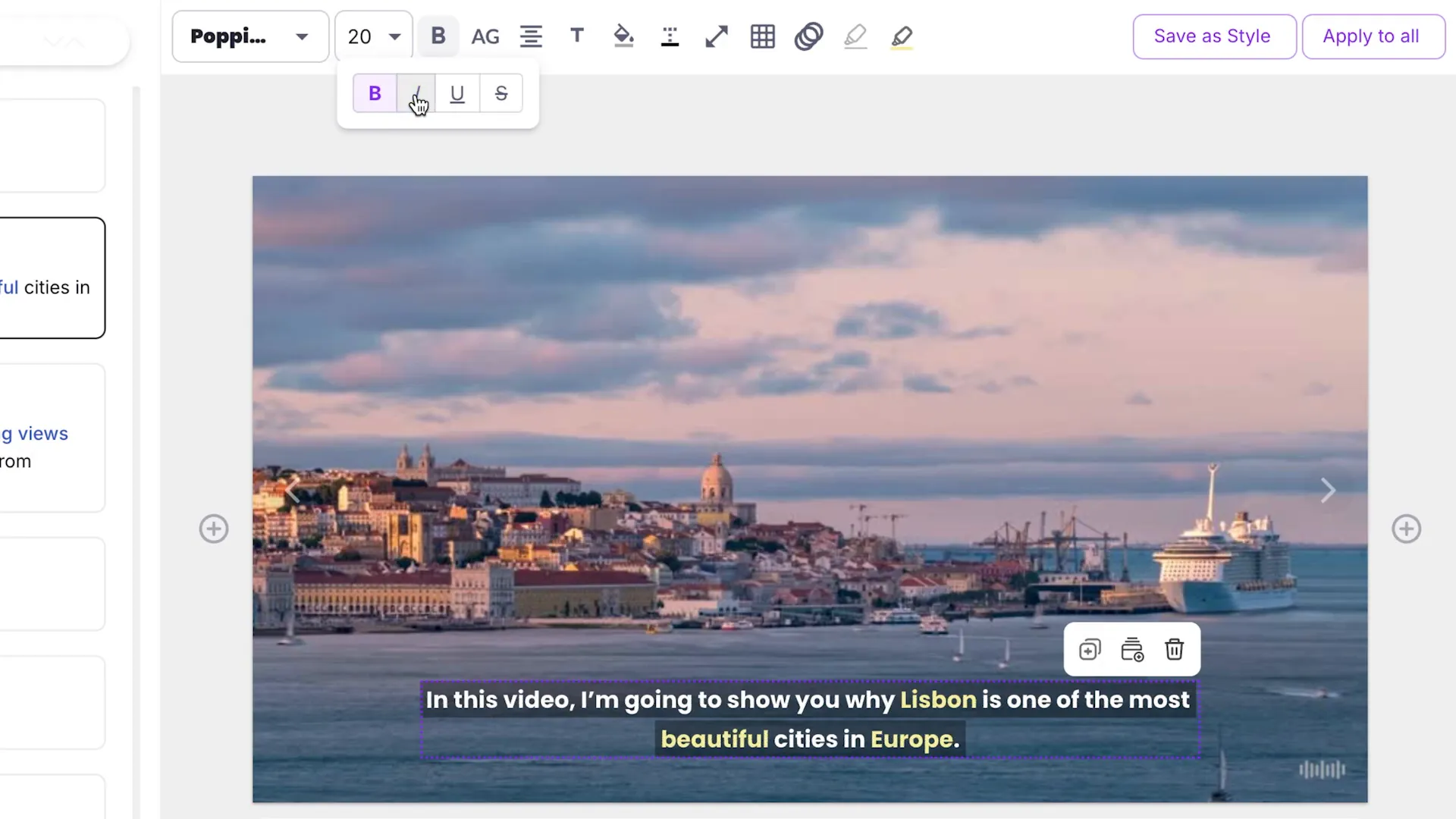Open the grid position icon
1456x819 pixels.
[x=762, y=36]
